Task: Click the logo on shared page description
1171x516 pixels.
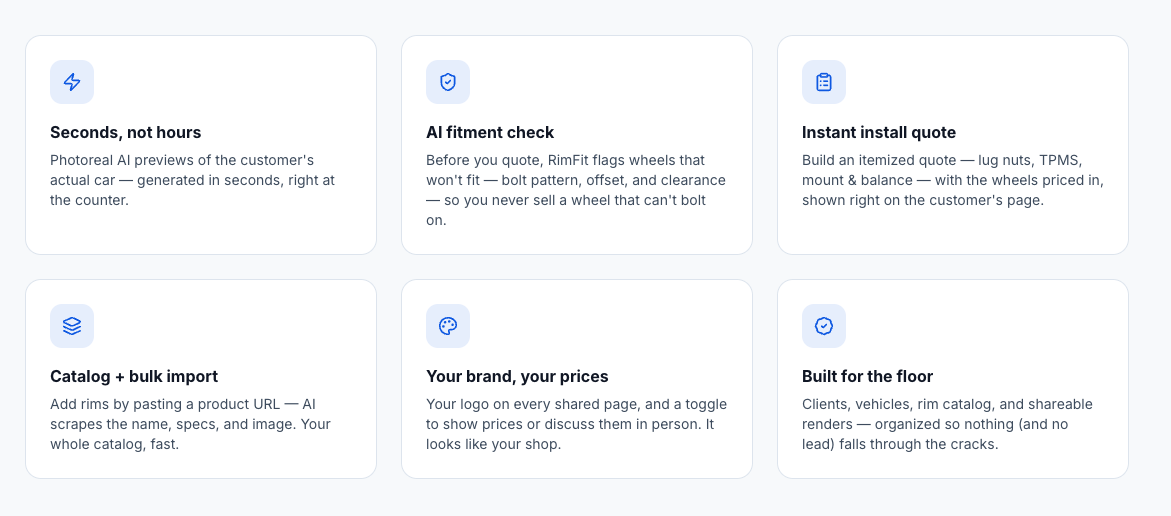Action: (577, 424)
